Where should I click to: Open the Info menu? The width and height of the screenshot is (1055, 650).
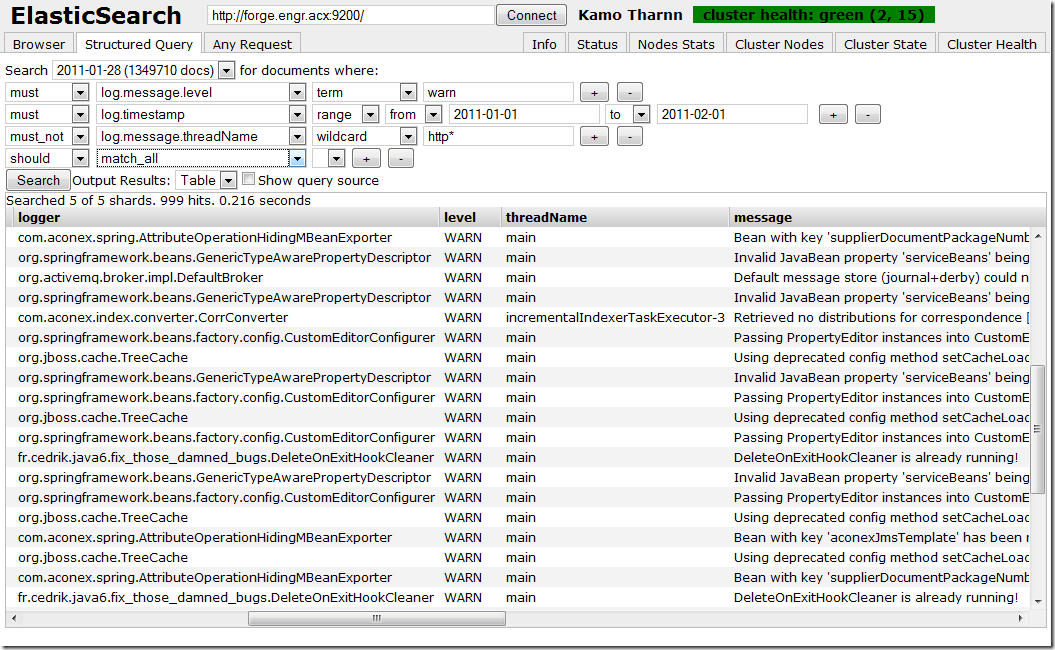coord(544,44)
